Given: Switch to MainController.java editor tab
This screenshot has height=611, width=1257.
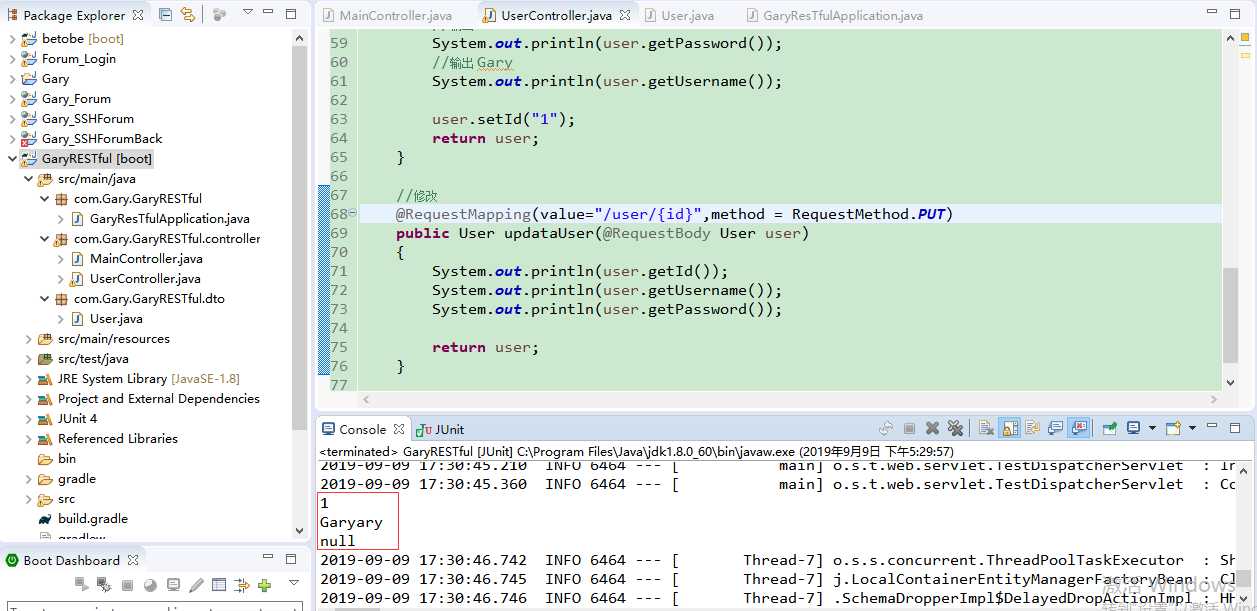Looking at the screenshot, I should click(387, 16).
